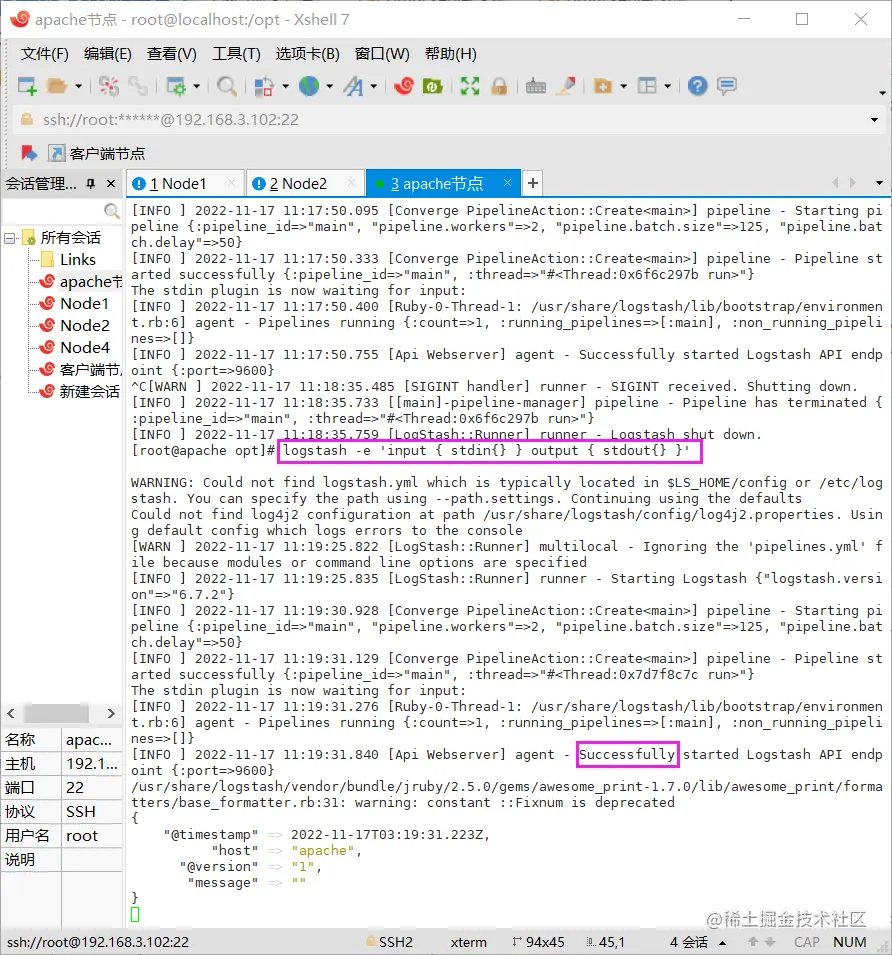Select the 新建会话 session in tree
The width and height of the screenshot is (892, 955).
tap(80, 392)
